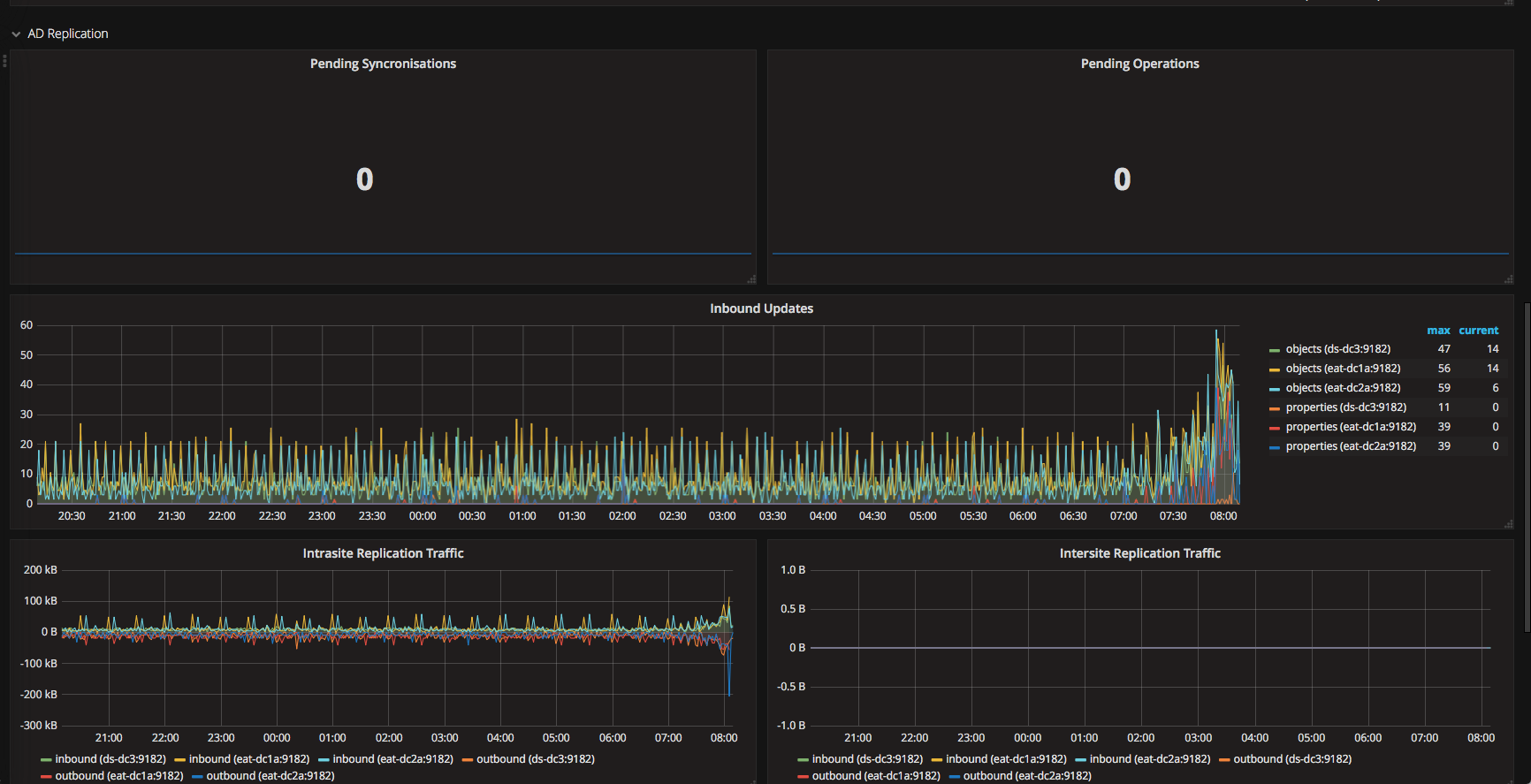Open the Pending Syncronisations panel title menu

coord(383,64)
